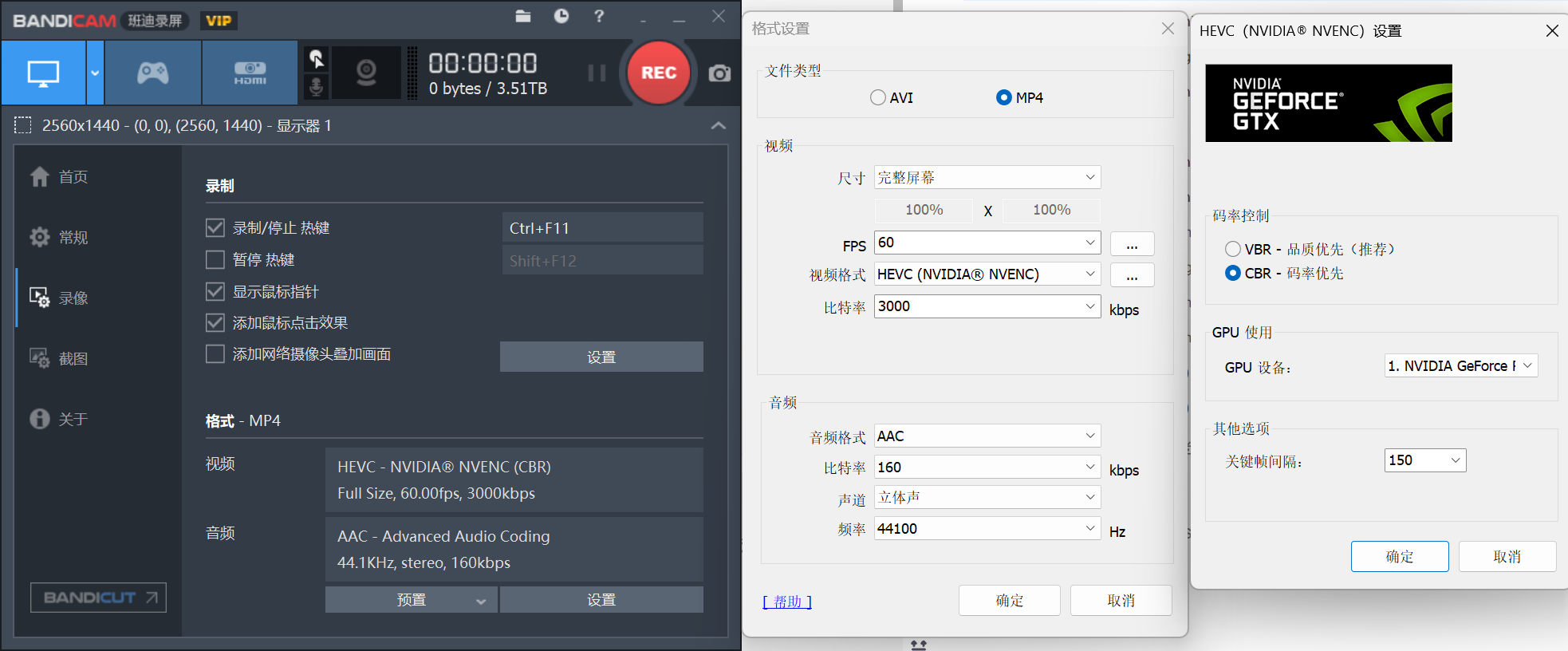This screenshot has width=1568, height=651.
Task: Click 设置 button next to webcam overlay
Action: point(601,357)
